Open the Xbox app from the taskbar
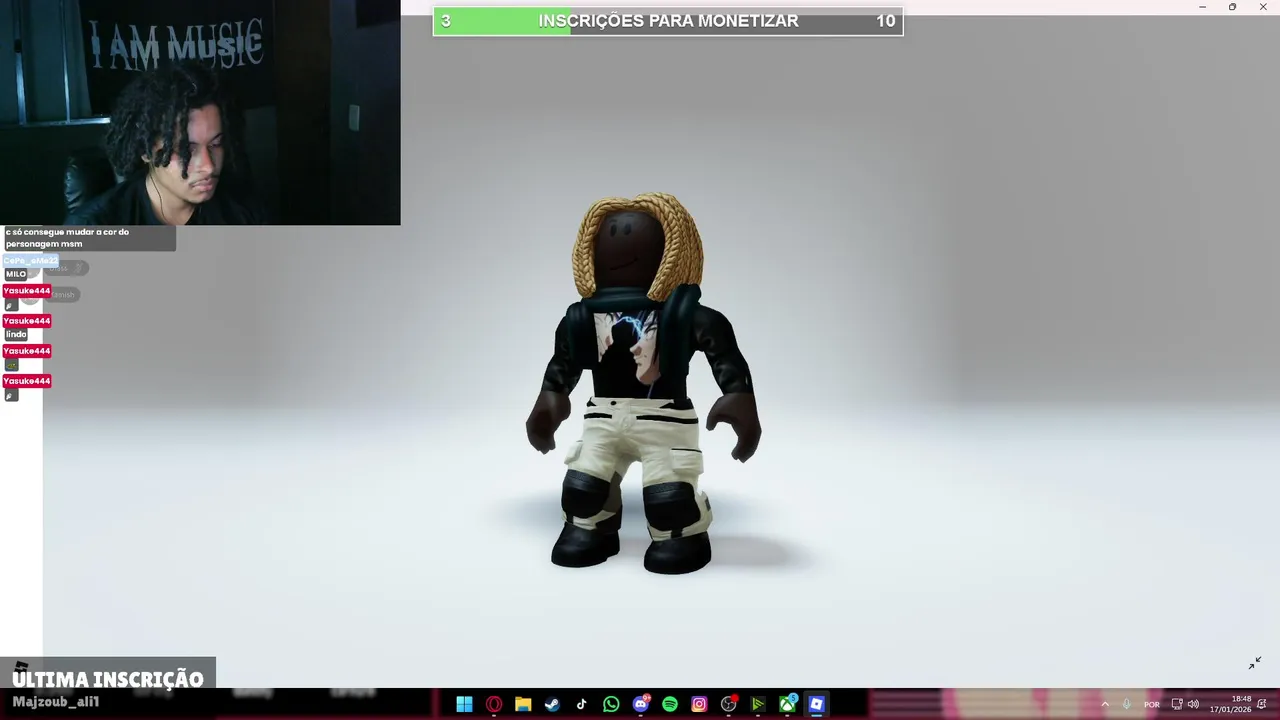Image resolution: width=1280 pixels, height=720 pixels. (x=788, y=704)
